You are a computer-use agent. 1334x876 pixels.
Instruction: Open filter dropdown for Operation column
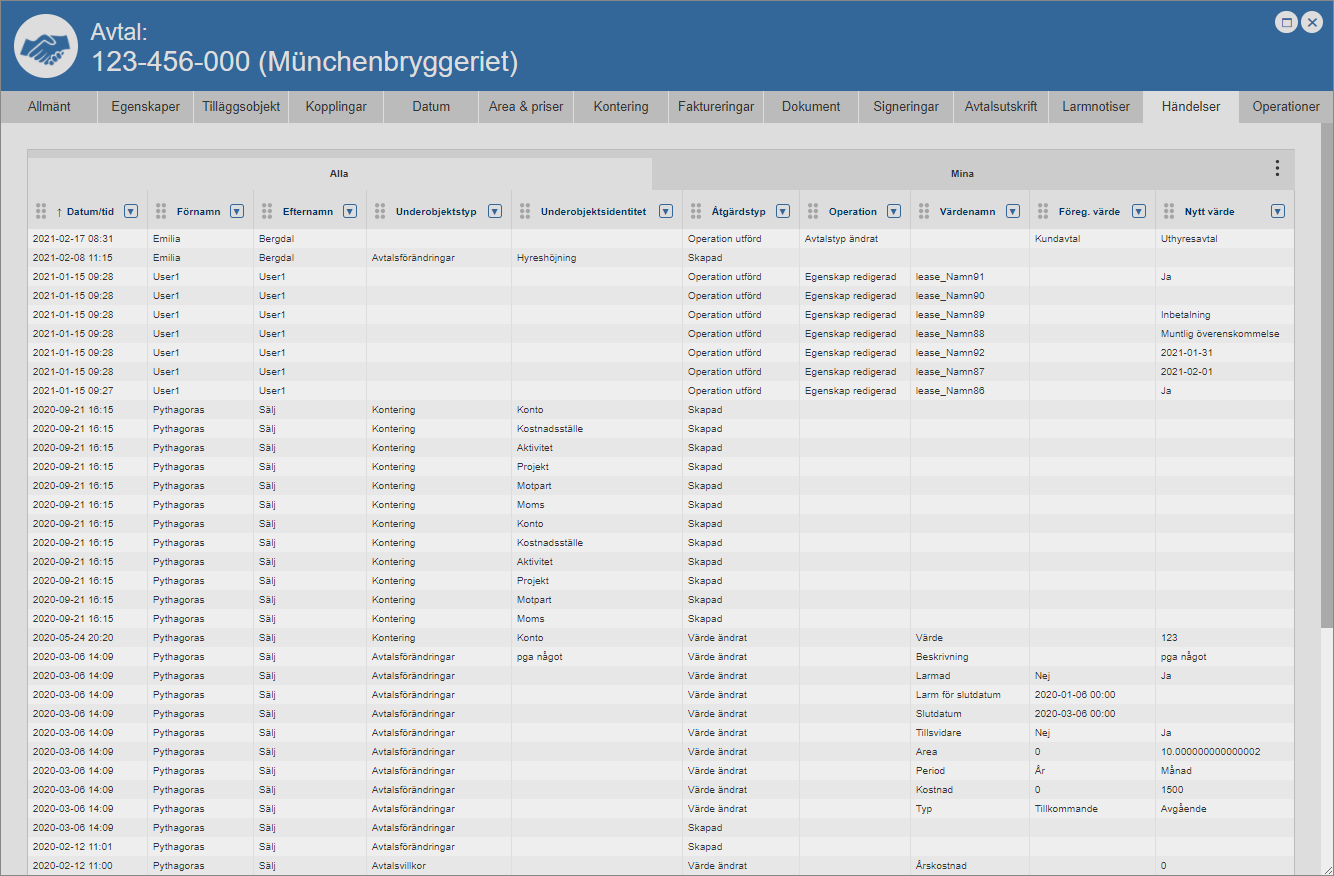point(894,211)
